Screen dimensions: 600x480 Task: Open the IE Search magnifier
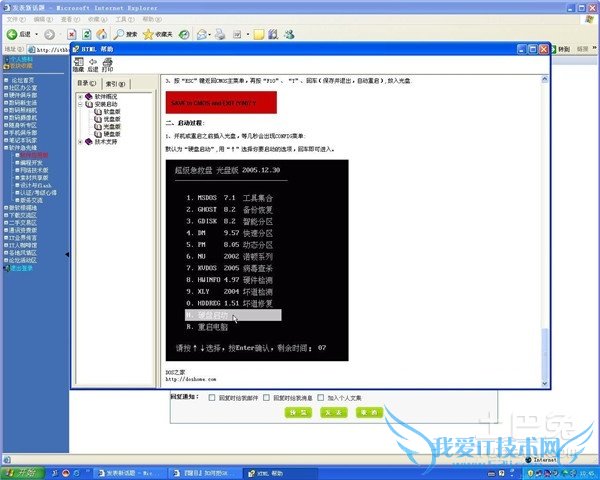point(119,34)
